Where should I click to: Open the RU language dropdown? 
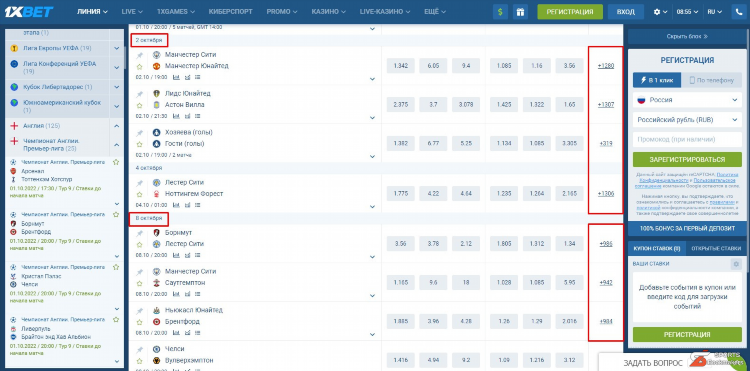(715, 12)
